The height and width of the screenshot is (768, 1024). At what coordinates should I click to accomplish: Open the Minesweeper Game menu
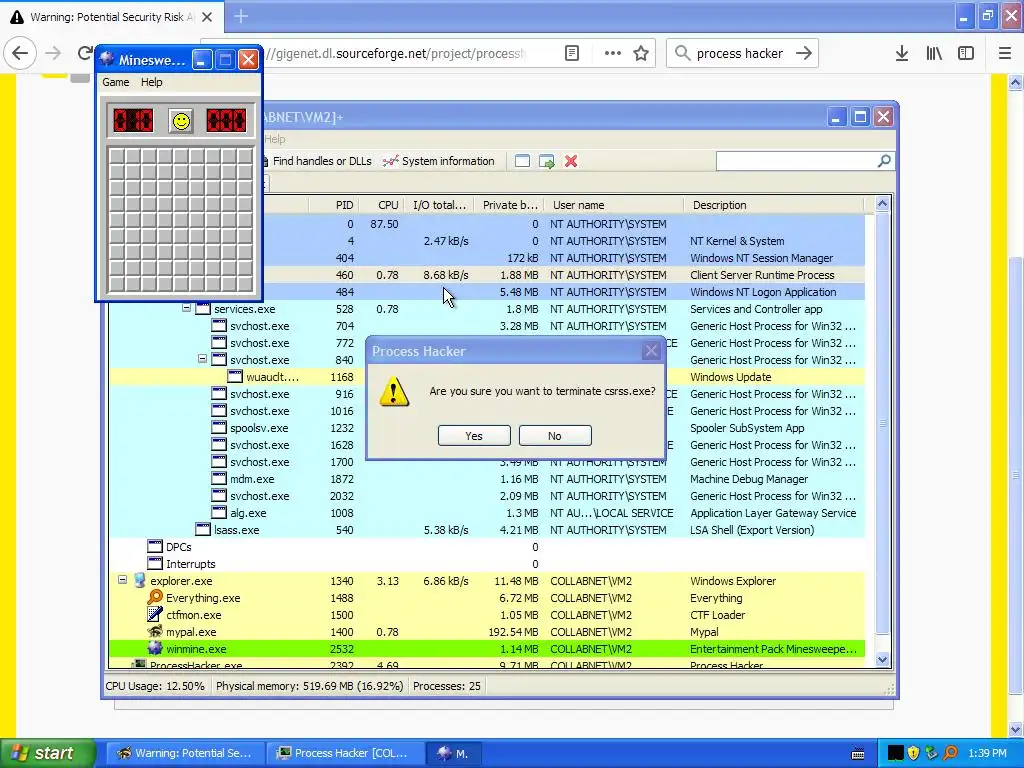pyautogui.click(x=116, y=82)
